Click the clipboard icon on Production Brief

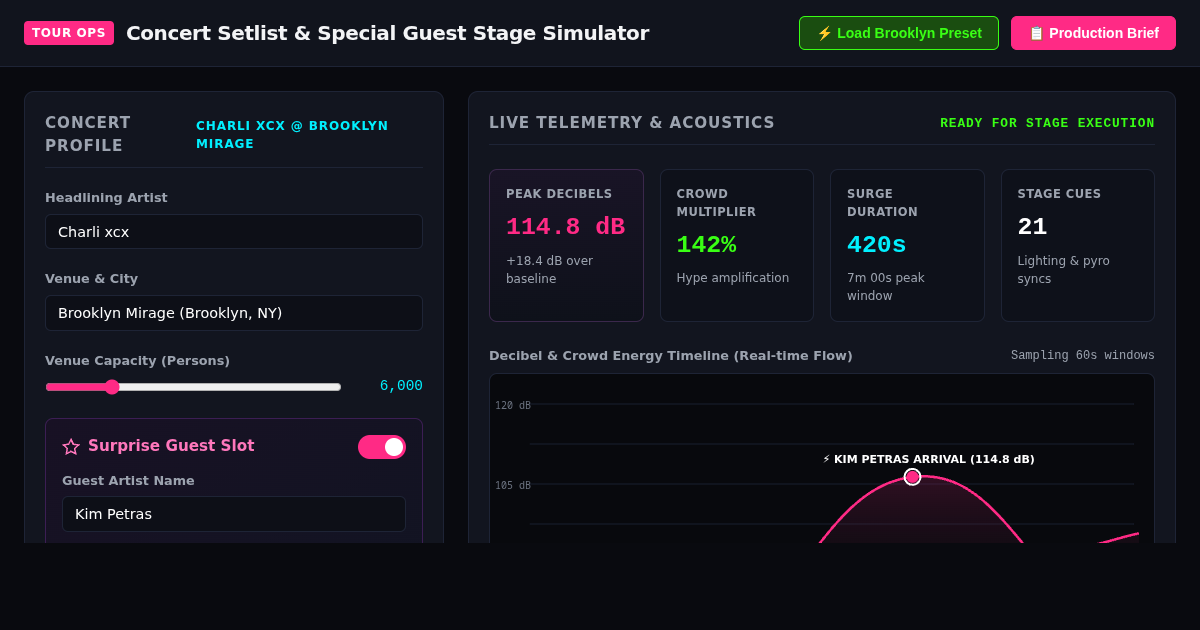tap(1036, 33)
